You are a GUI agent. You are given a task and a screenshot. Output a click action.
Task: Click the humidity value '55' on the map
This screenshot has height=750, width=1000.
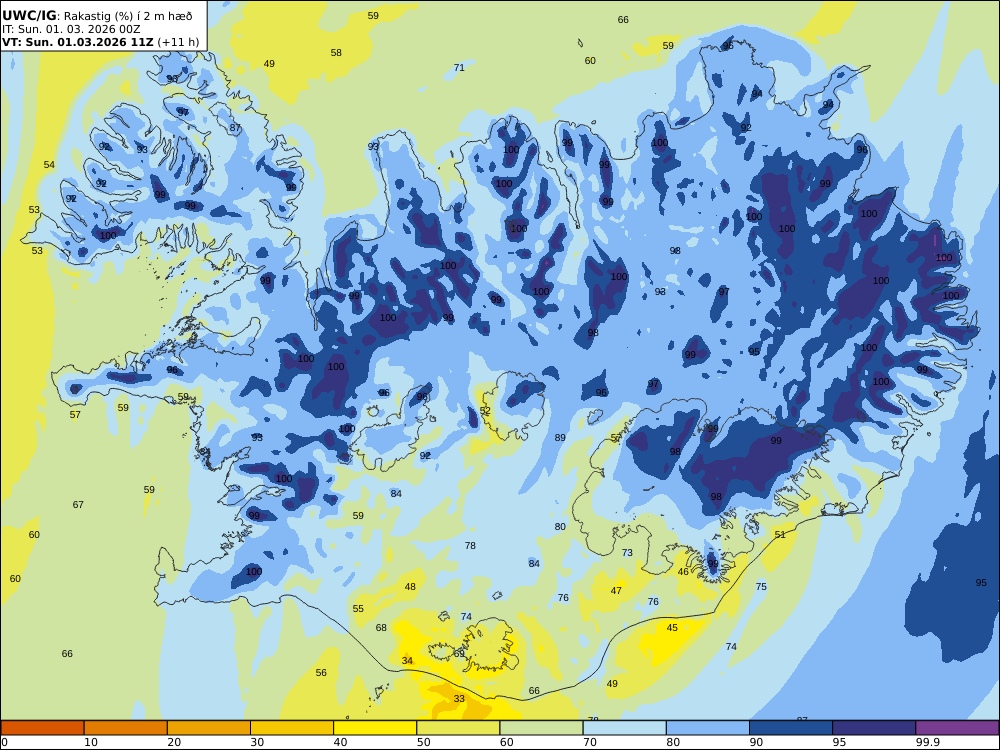(x=358, y=609)
